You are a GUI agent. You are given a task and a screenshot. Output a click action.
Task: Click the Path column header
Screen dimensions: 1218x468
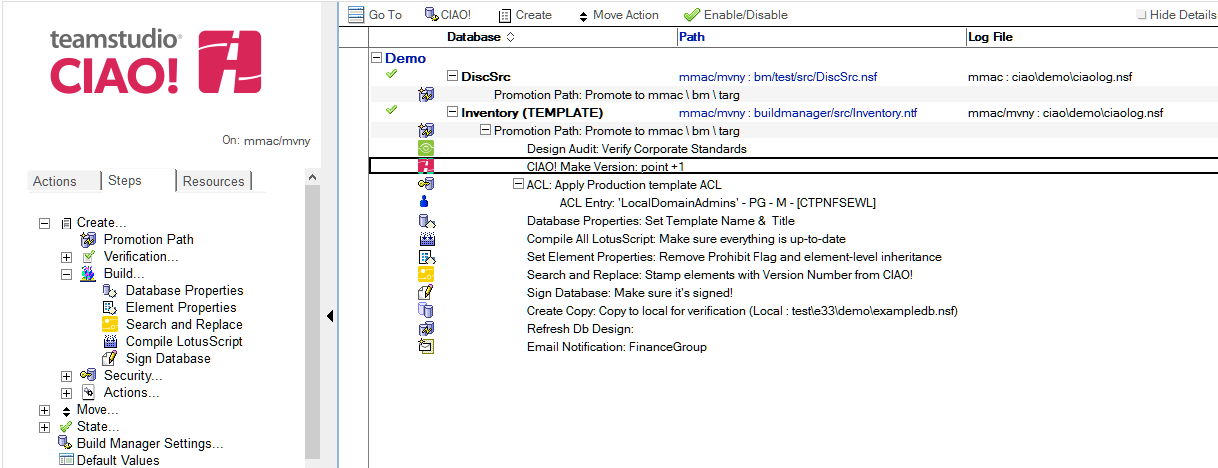(692, 37)
